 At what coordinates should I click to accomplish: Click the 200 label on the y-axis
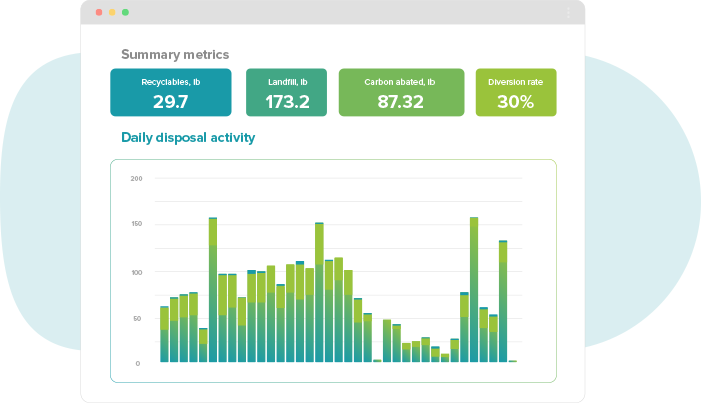tap(136, 179)
